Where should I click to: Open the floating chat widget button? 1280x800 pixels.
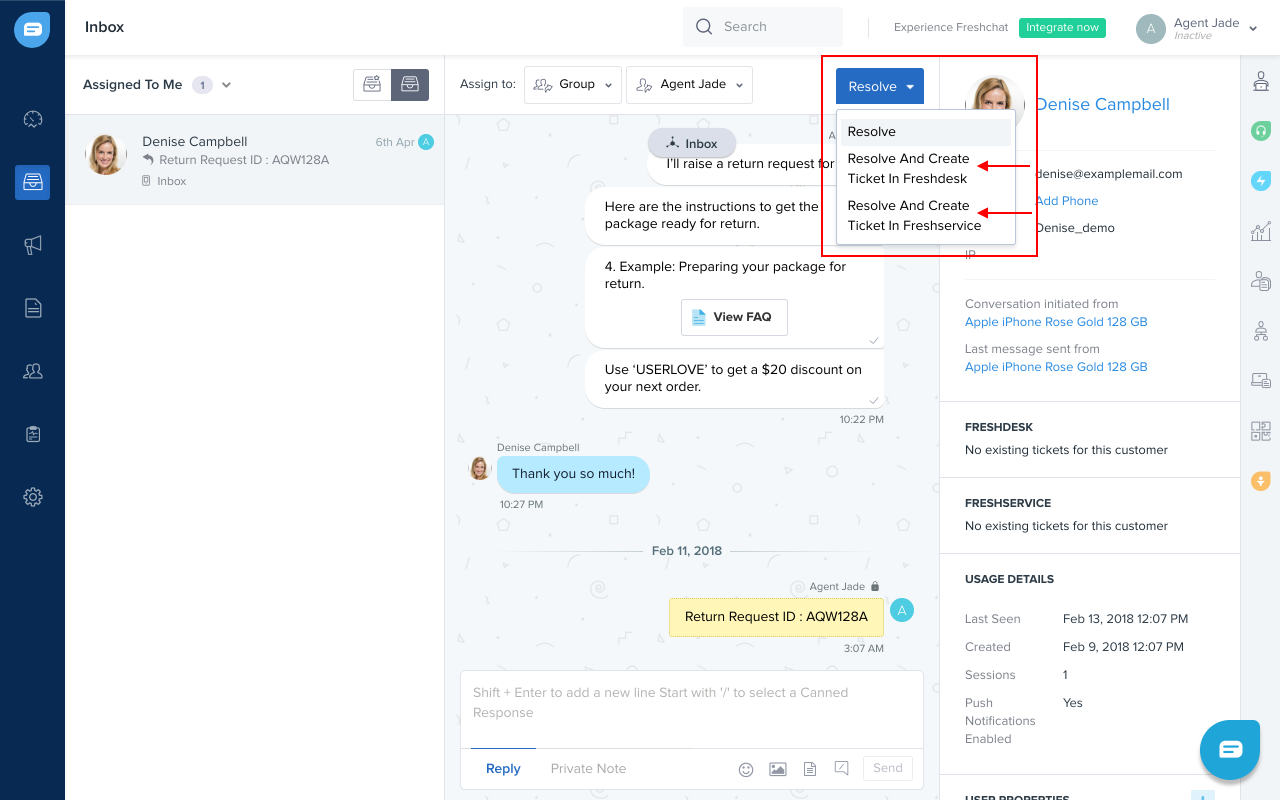click(x=1230, y=749)
